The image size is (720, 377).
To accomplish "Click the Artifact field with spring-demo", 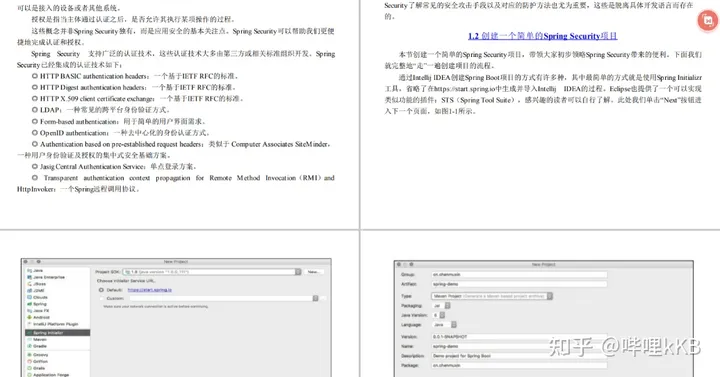I will (519, 284).
